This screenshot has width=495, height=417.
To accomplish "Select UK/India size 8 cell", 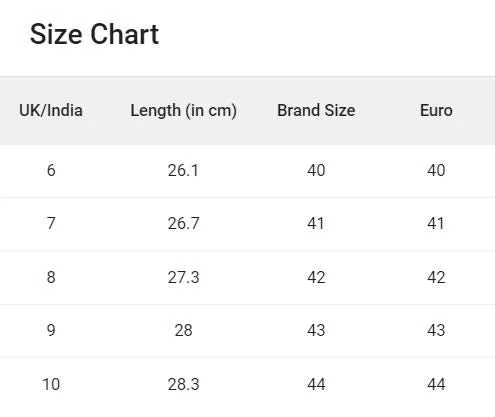I will [51, 277].
